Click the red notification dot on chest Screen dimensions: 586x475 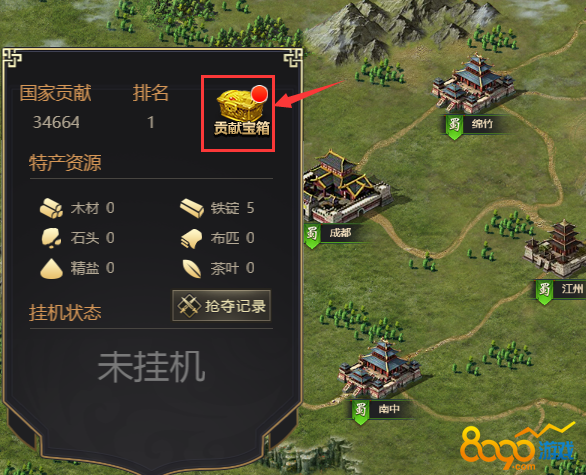[x=259, y=93]
